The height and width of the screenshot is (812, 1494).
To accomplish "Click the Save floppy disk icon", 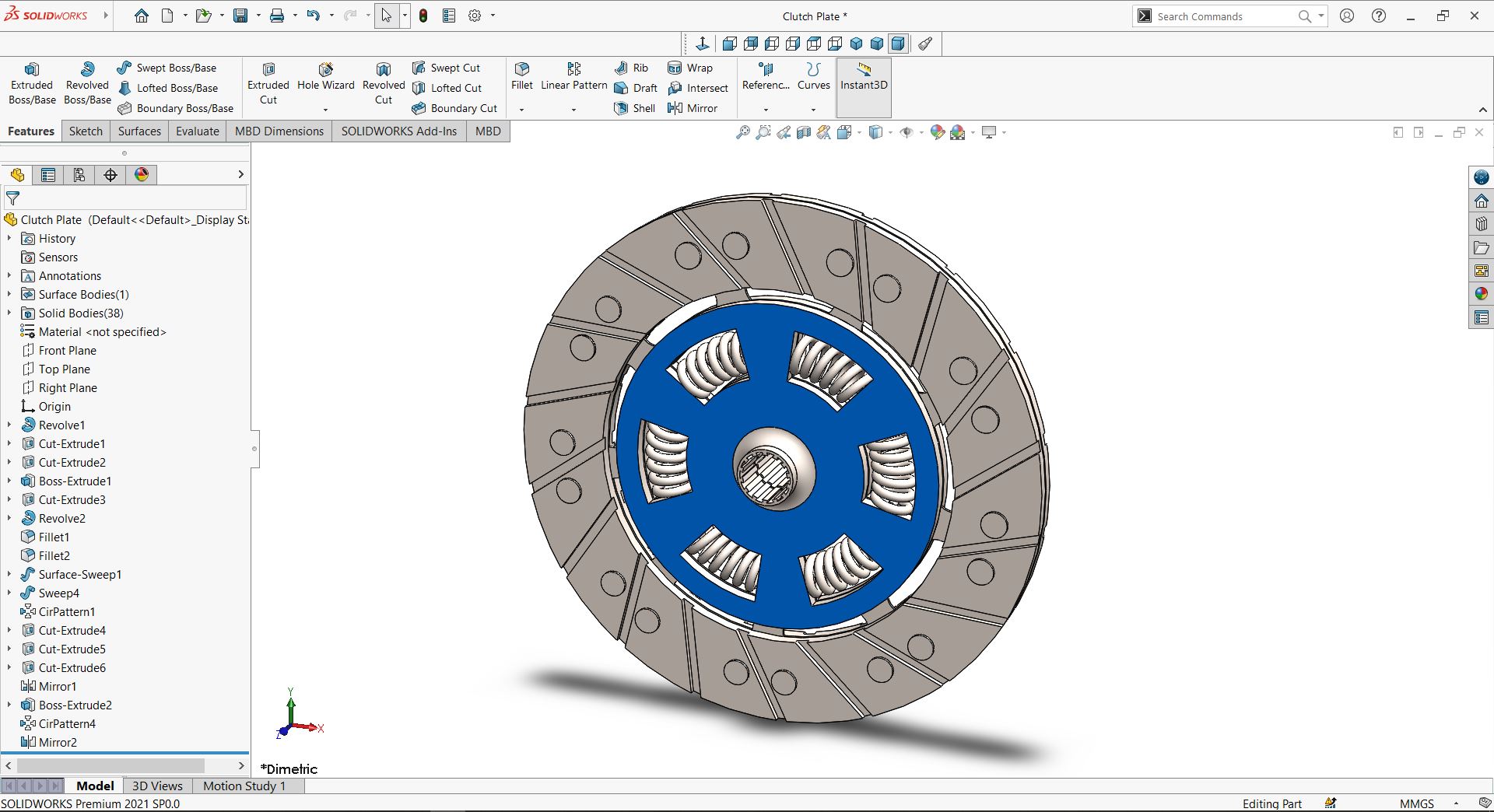I will [240, 16].
